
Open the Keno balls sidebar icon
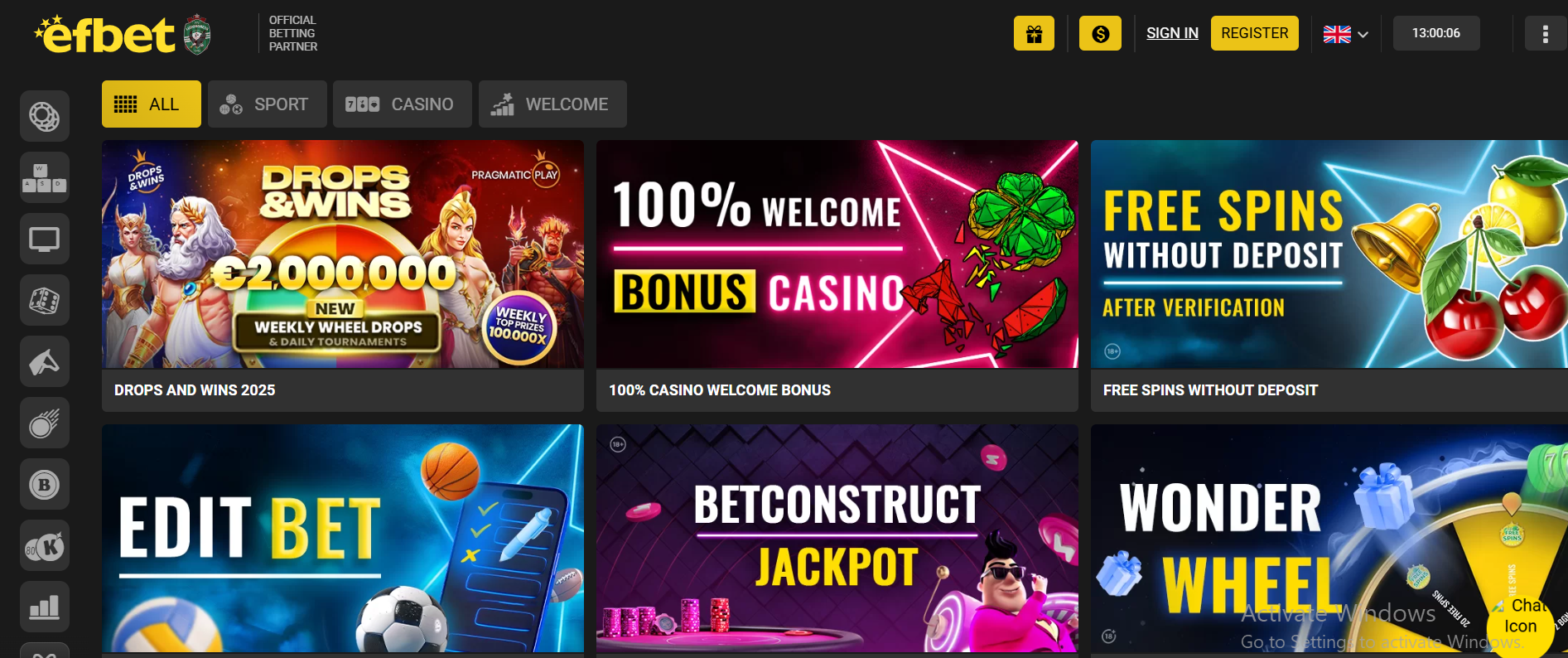pos(45,545)
